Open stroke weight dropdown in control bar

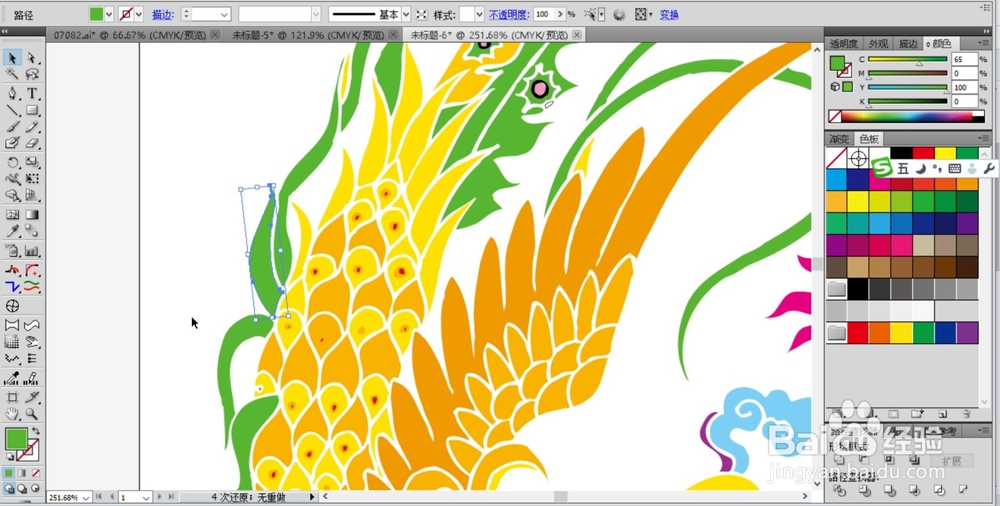224,14
